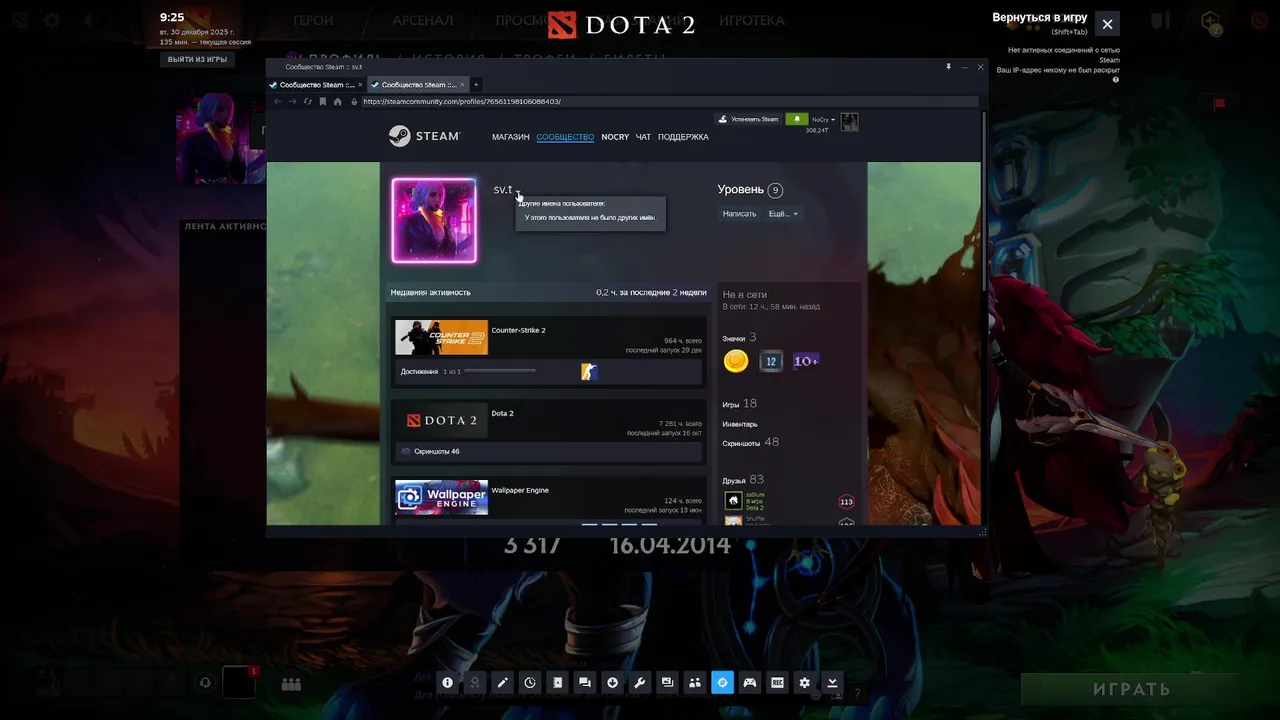Viewport: 1280px width, 720px height.
Task: Open the green notifications bell
Action: [796, 119]
